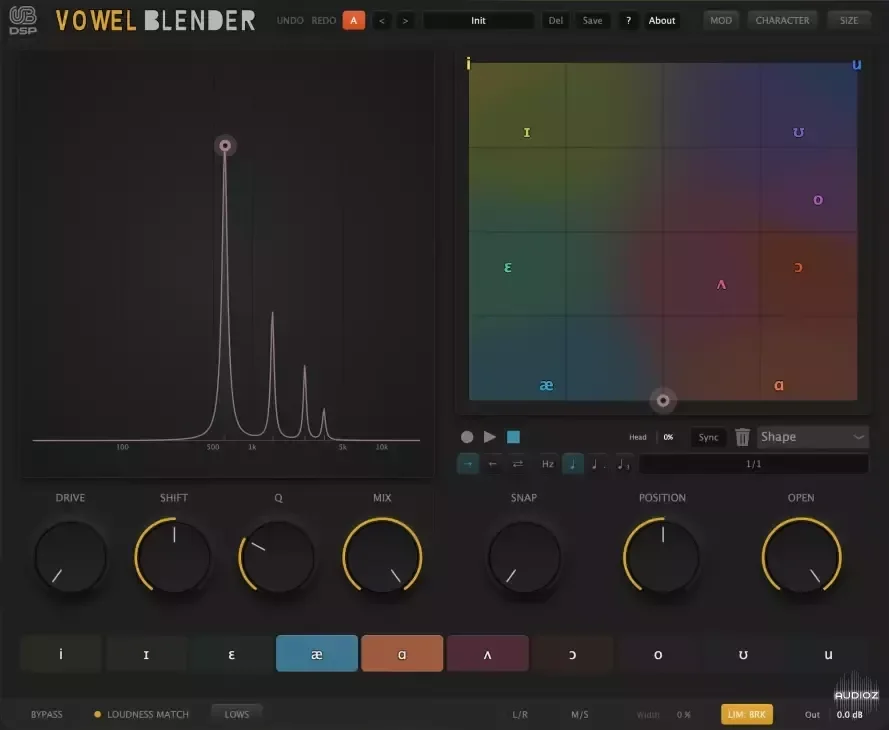Screen dimensions: 889x730
Task: Open the 1/1 rate selector
Action: (753, 464)
